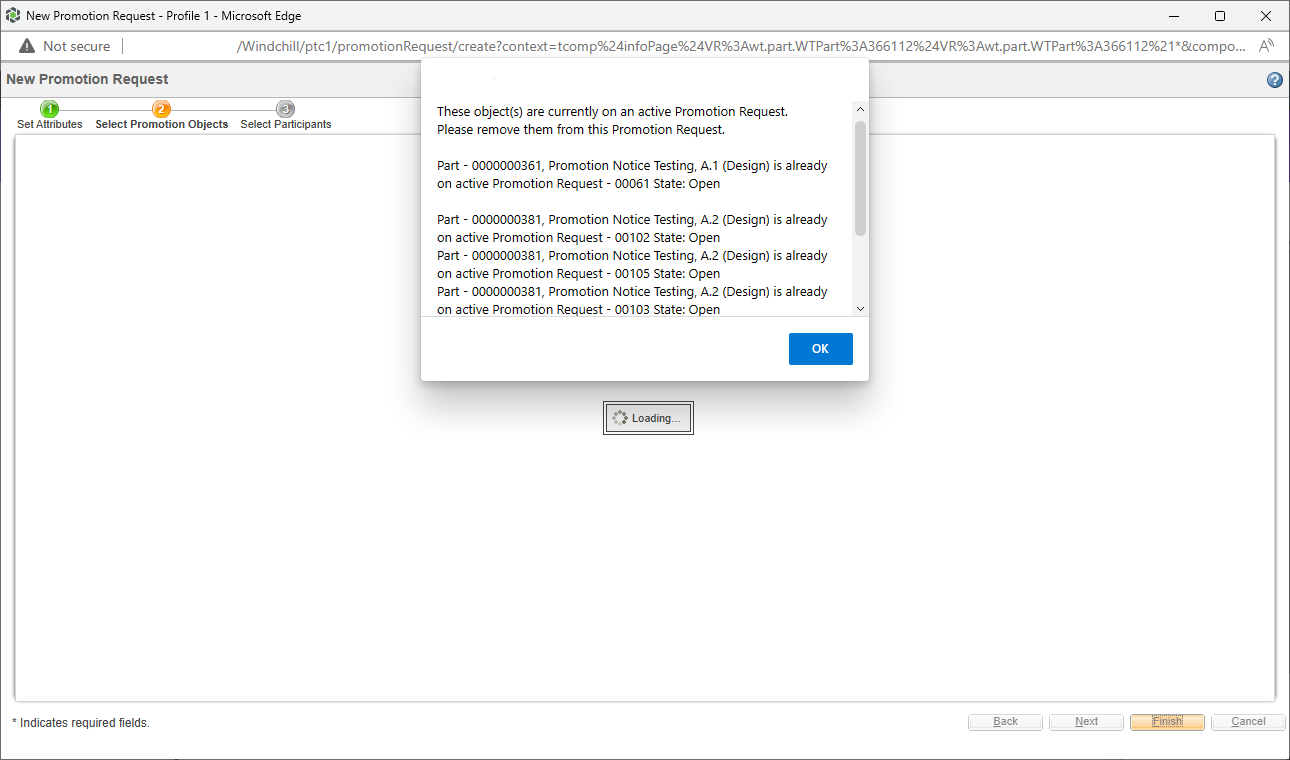Viewport: 1290px width, 760px height.
Task: Click the Loading spinner indicator
Action: (x=648, y=417)
